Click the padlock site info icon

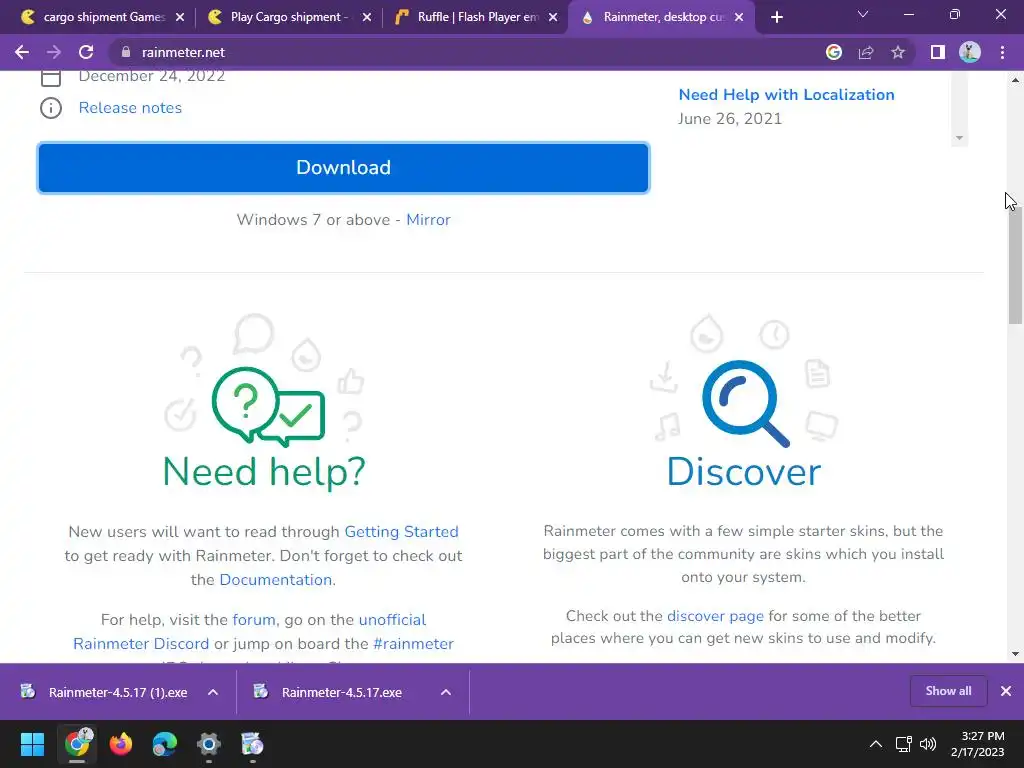point(125,52)
